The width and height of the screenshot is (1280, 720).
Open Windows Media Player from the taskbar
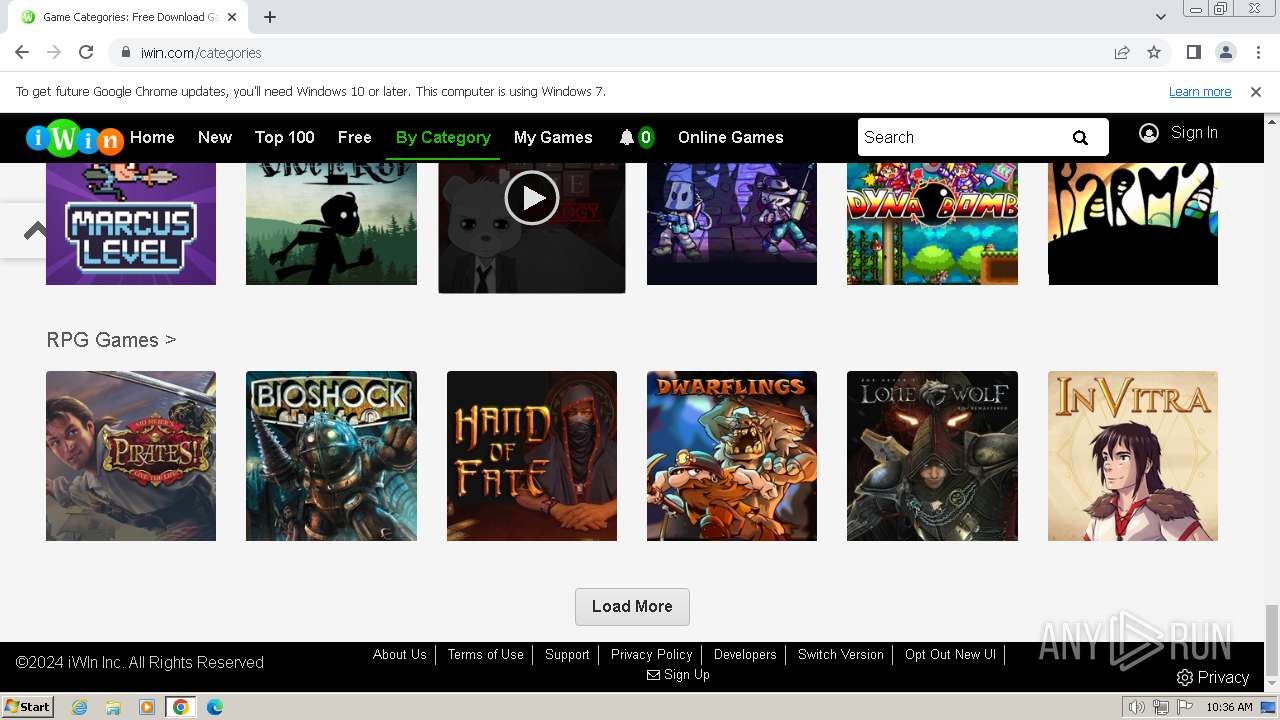click(x=147, y=707)
